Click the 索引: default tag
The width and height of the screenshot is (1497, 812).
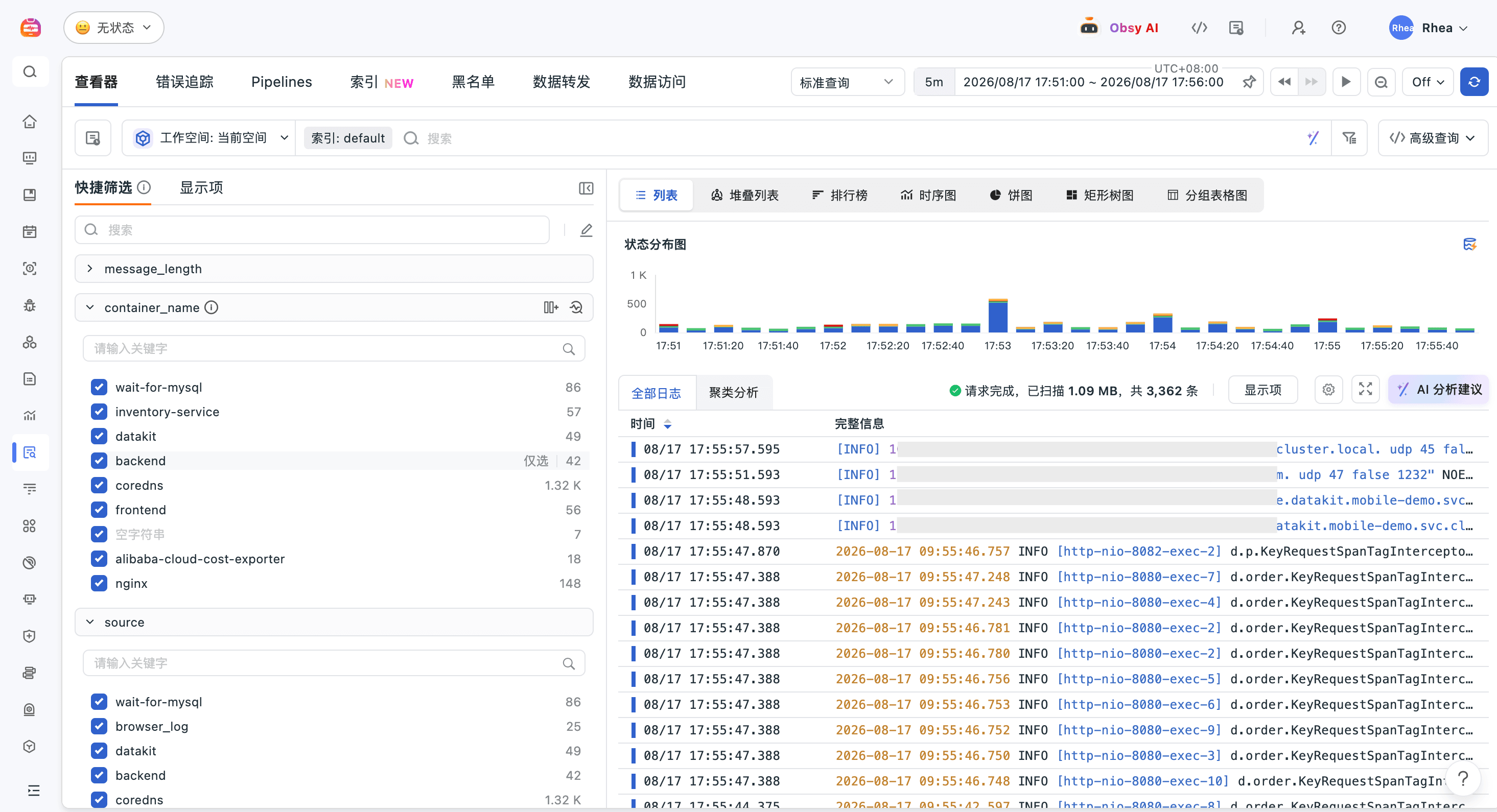pos(347,138)
